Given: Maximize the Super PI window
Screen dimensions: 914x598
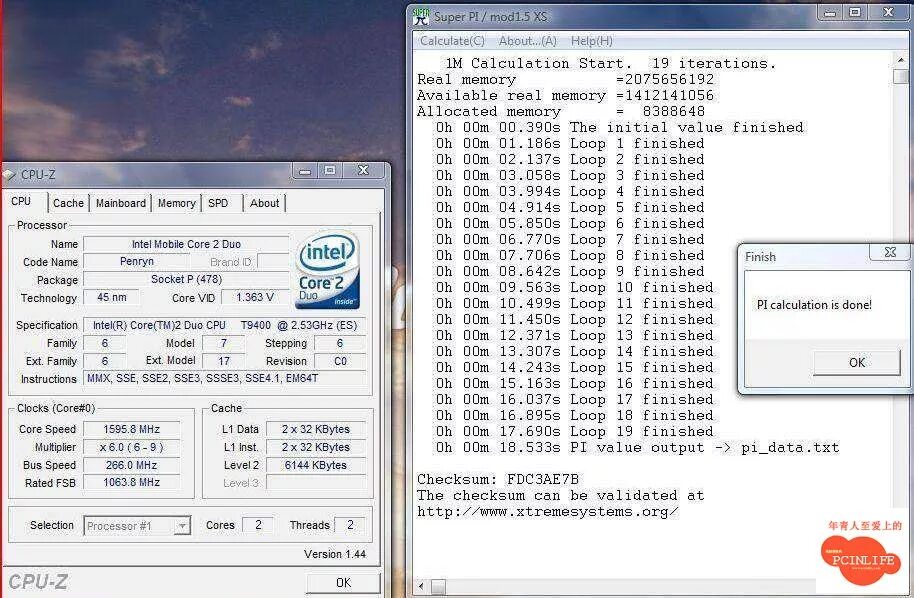Looking at the screenshot, I should pos(855,12).
